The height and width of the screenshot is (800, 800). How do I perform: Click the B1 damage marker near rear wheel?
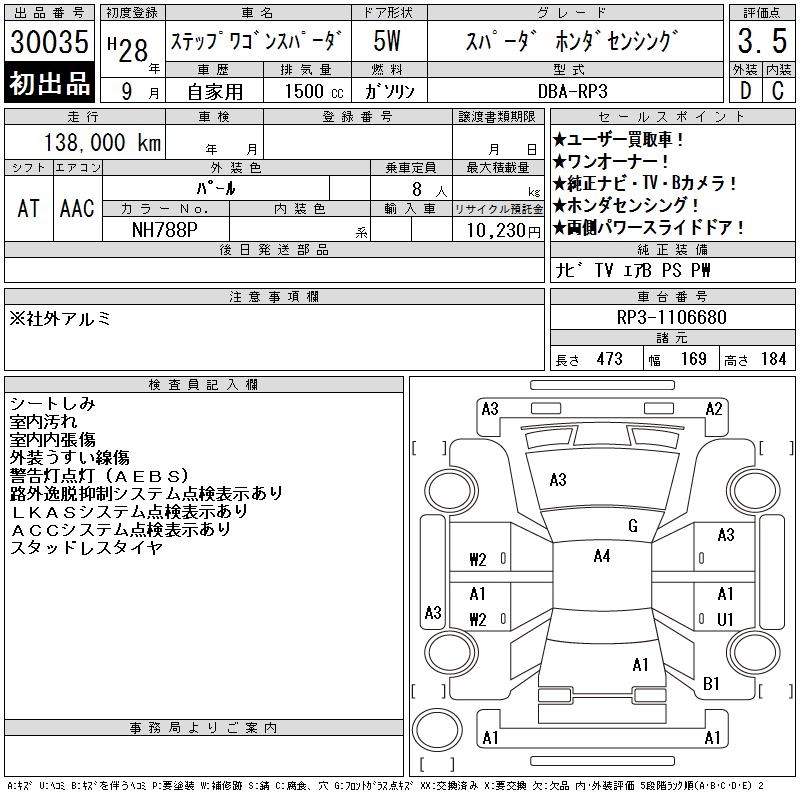(x=712, y=684)
